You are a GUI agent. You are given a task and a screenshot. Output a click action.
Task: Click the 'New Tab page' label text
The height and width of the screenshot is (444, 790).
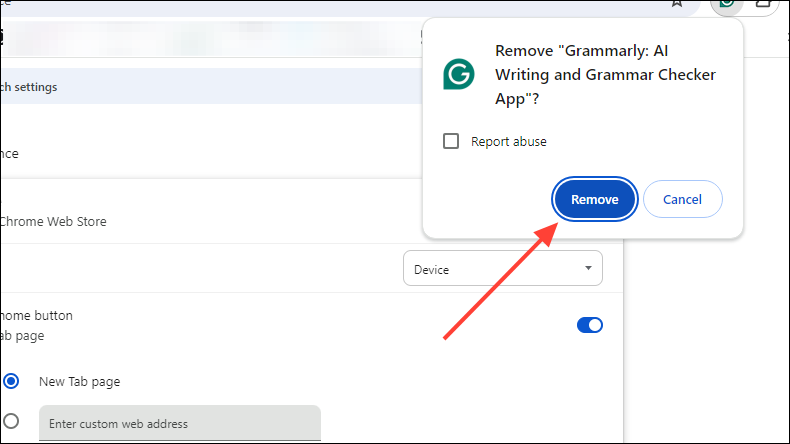pyautogui.click(x=80, y=382)
